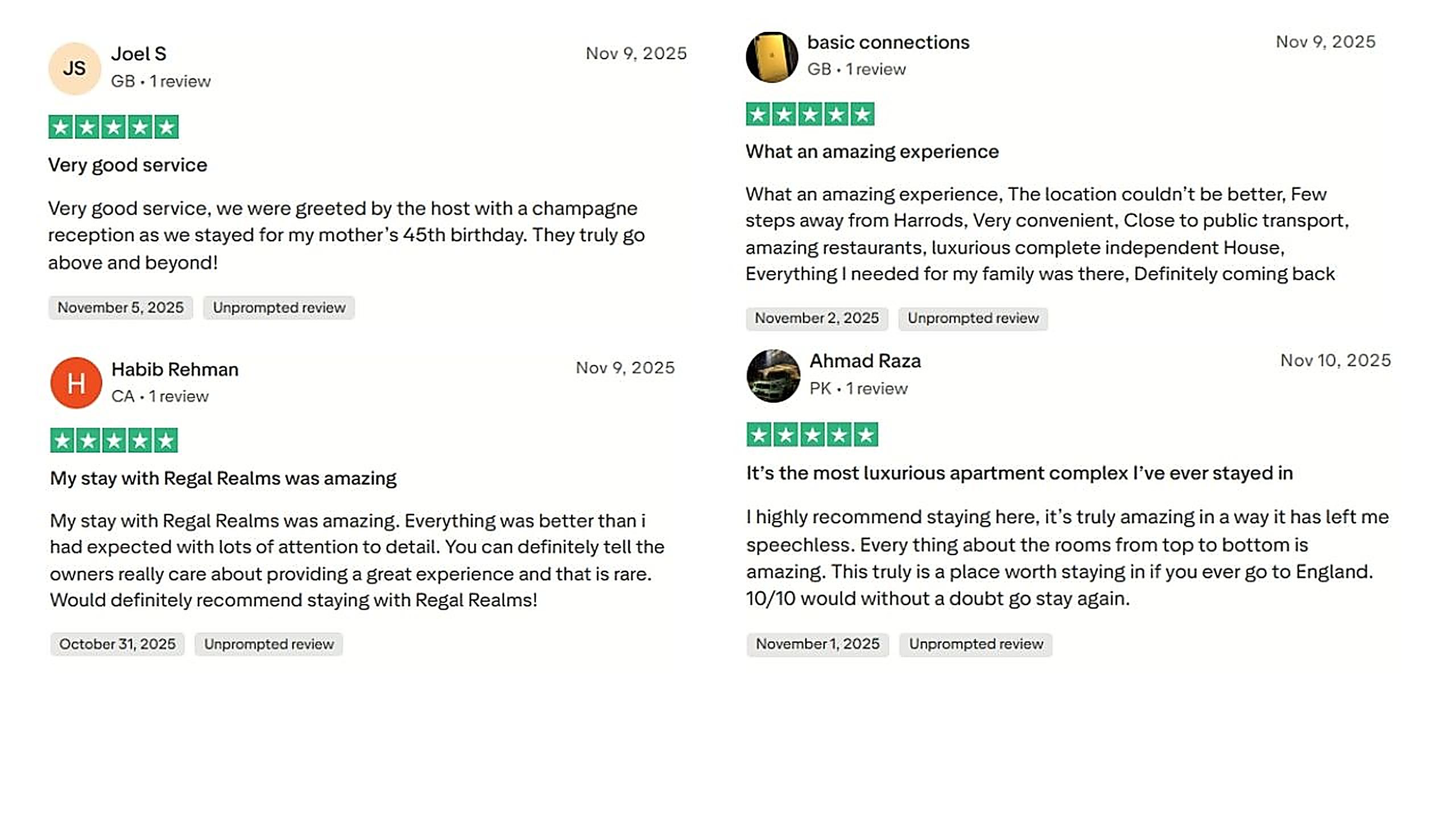Open the basic connections reviewer name
The width and height of the screenshot is (1456, 819).
click(888, 42)
